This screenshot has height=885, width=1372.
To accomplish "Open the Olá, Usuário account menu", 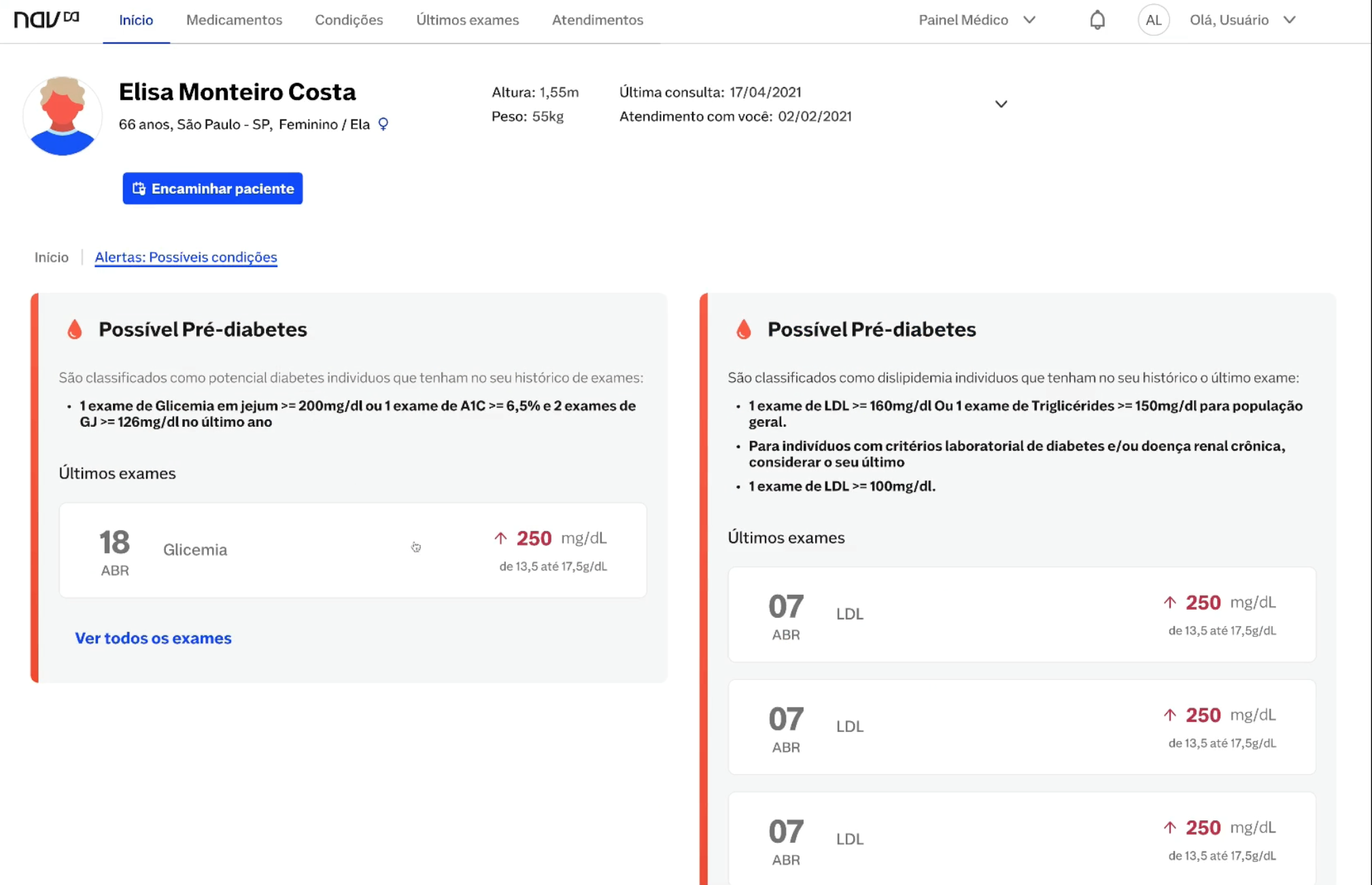I will pos(1242,20).
